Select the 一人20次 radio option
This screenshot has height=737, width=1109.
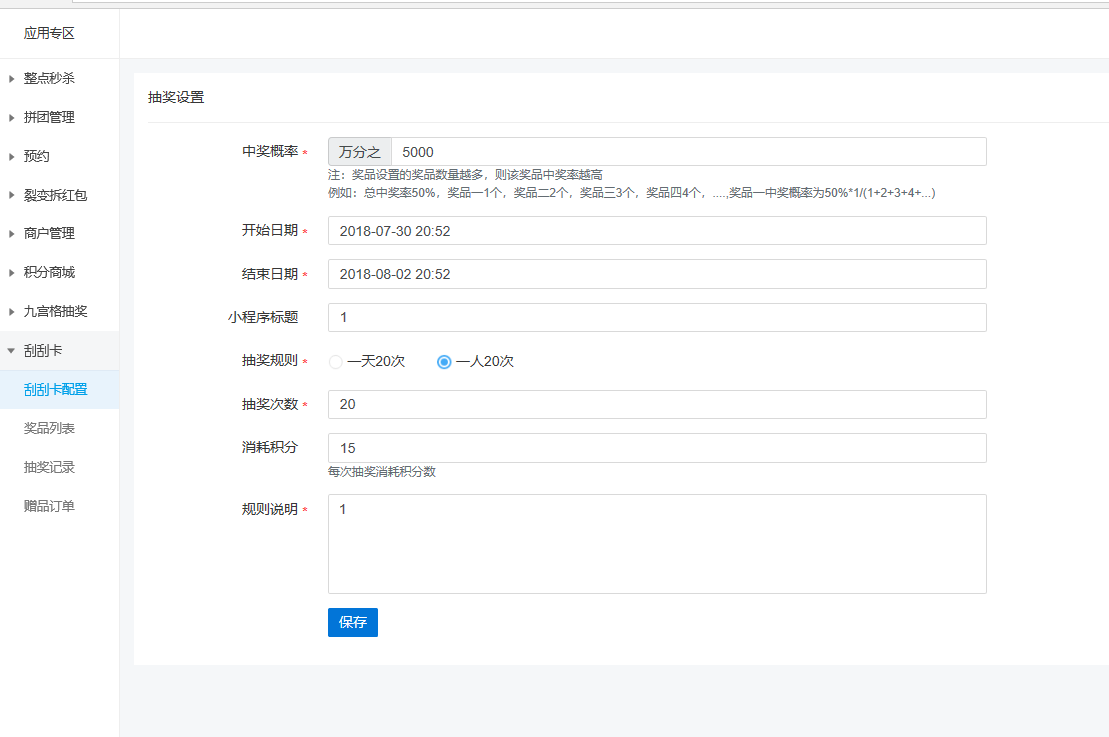click(x=445, y=362)
